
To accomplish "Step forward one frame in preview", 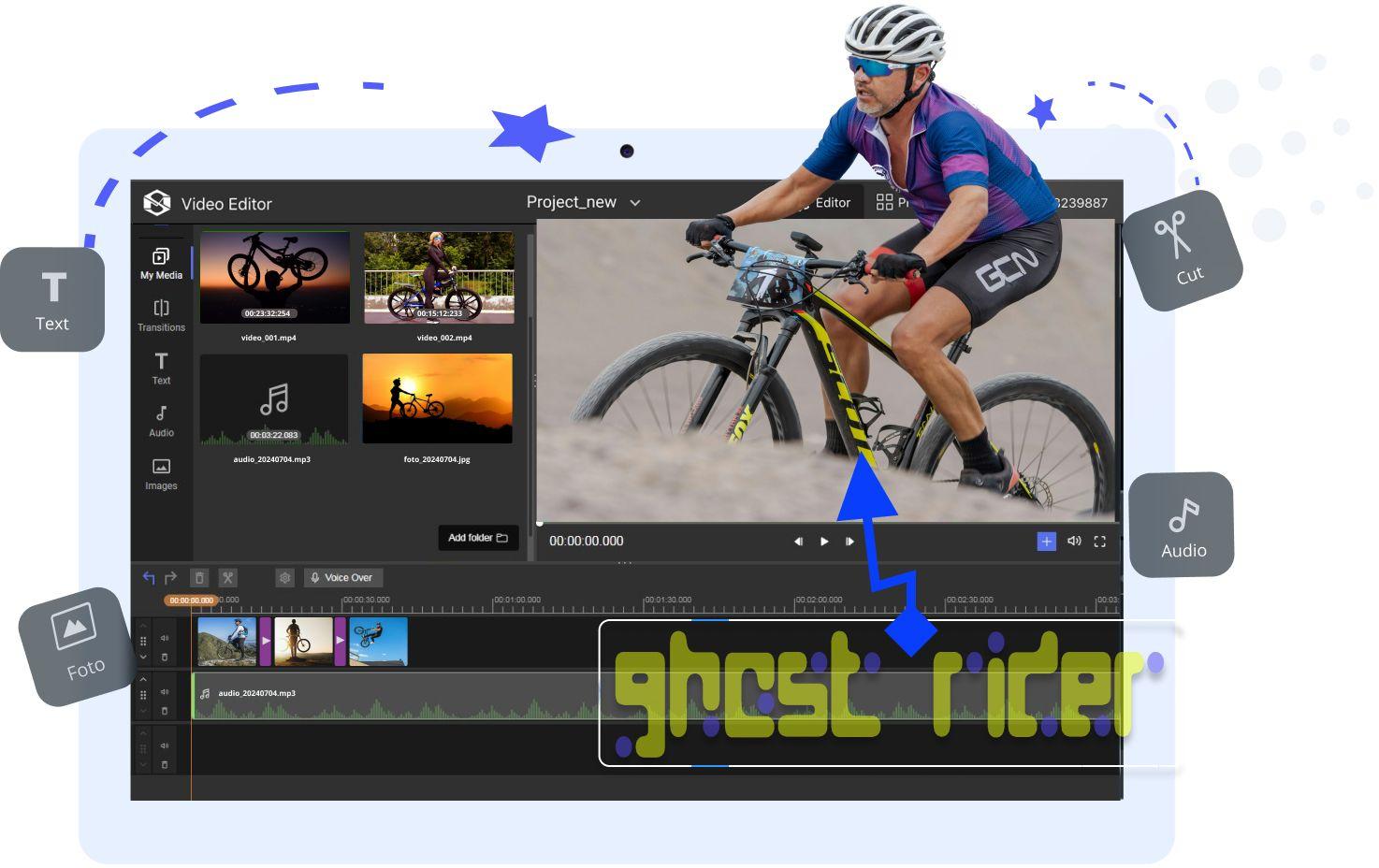I will tap(849, 542).
